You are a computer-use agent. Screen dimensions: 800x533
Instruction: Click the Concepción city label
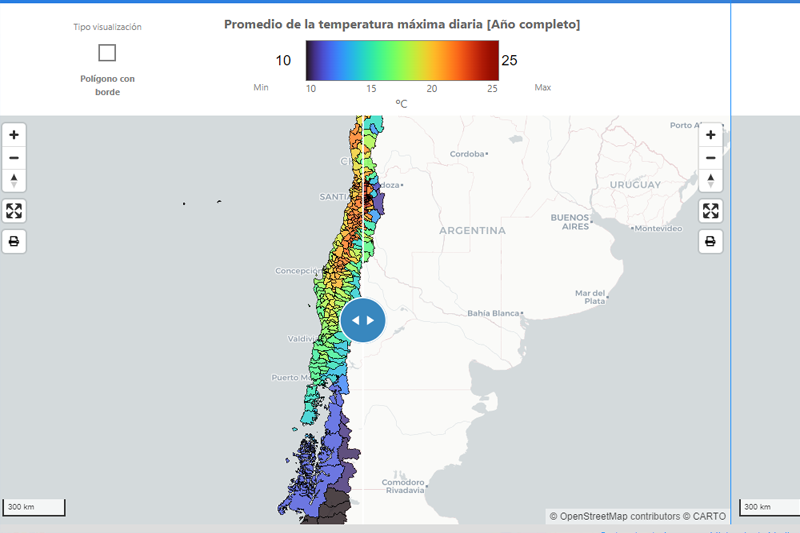[x=298, y=270]
